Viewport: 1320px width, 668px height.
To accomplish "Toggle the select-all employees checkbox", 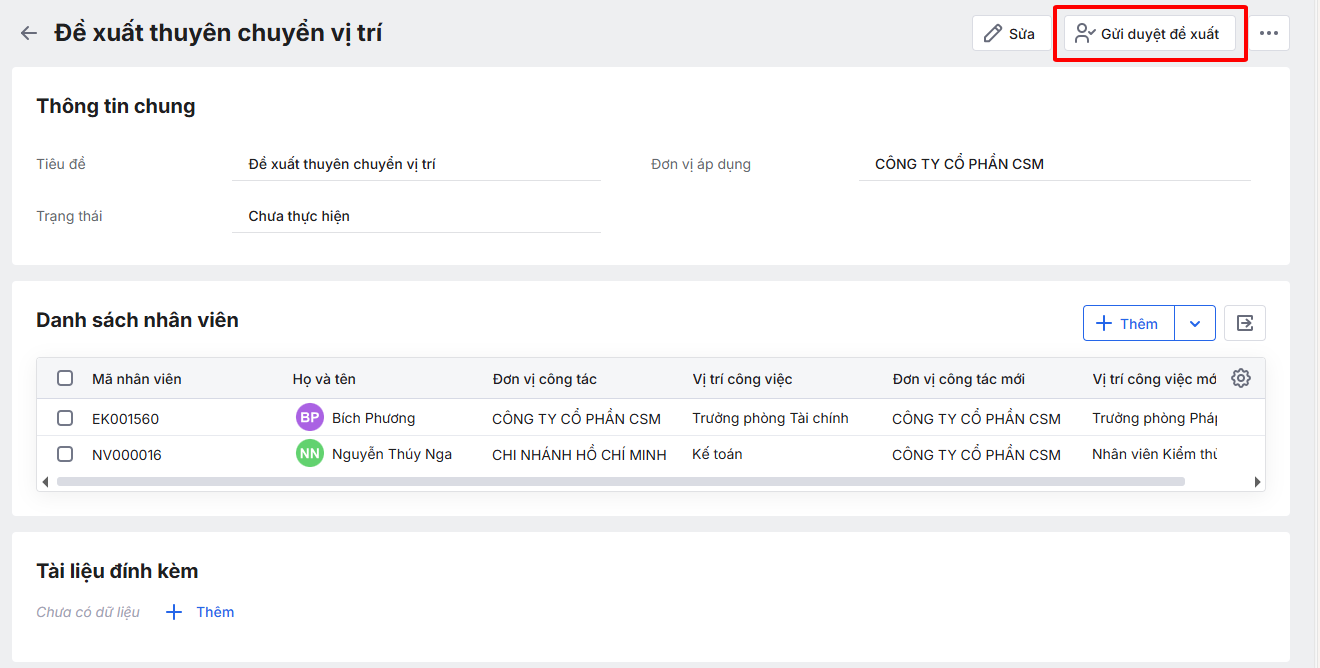I will pos(65,378).
